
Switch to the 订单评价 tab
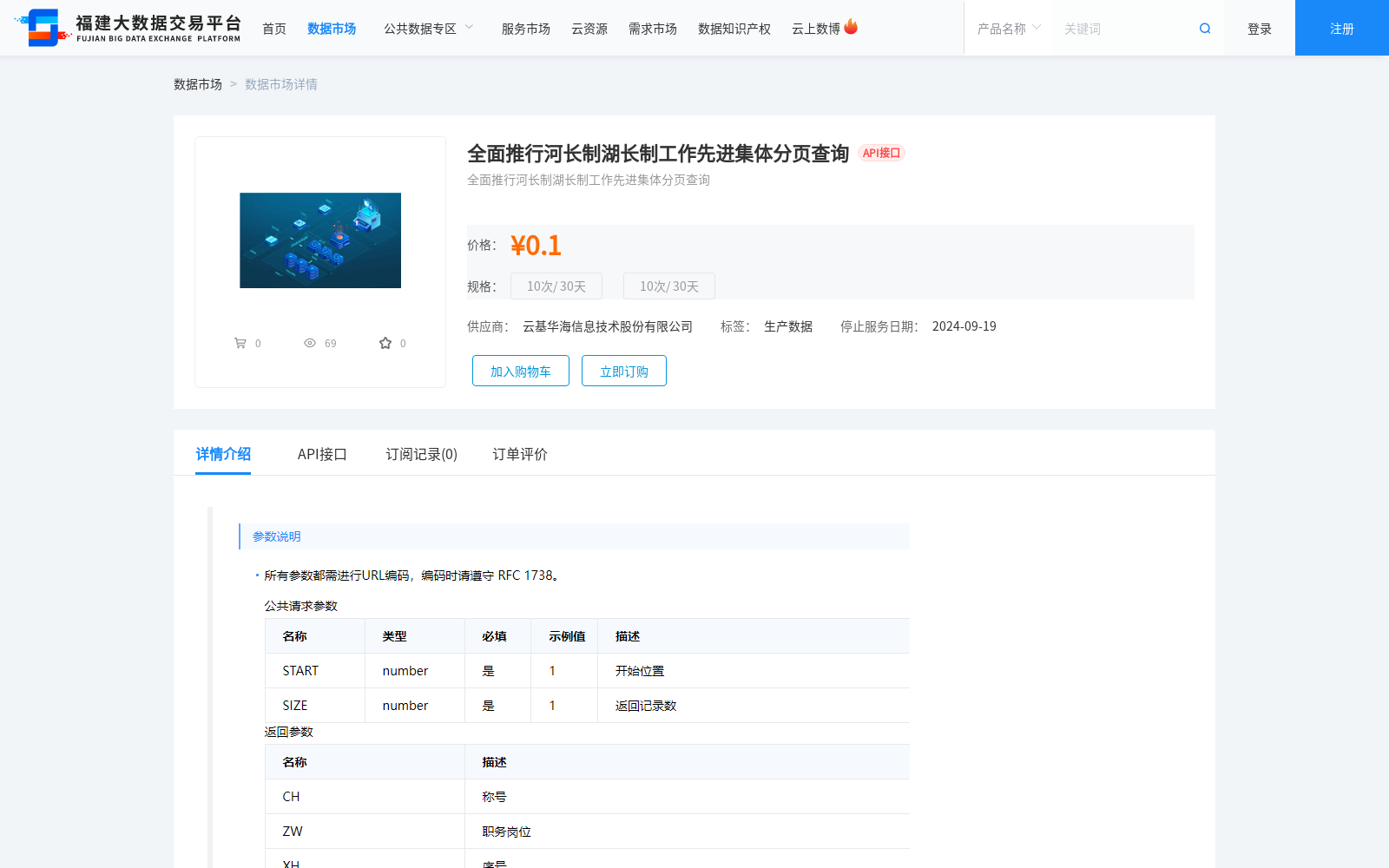(520, 454)
